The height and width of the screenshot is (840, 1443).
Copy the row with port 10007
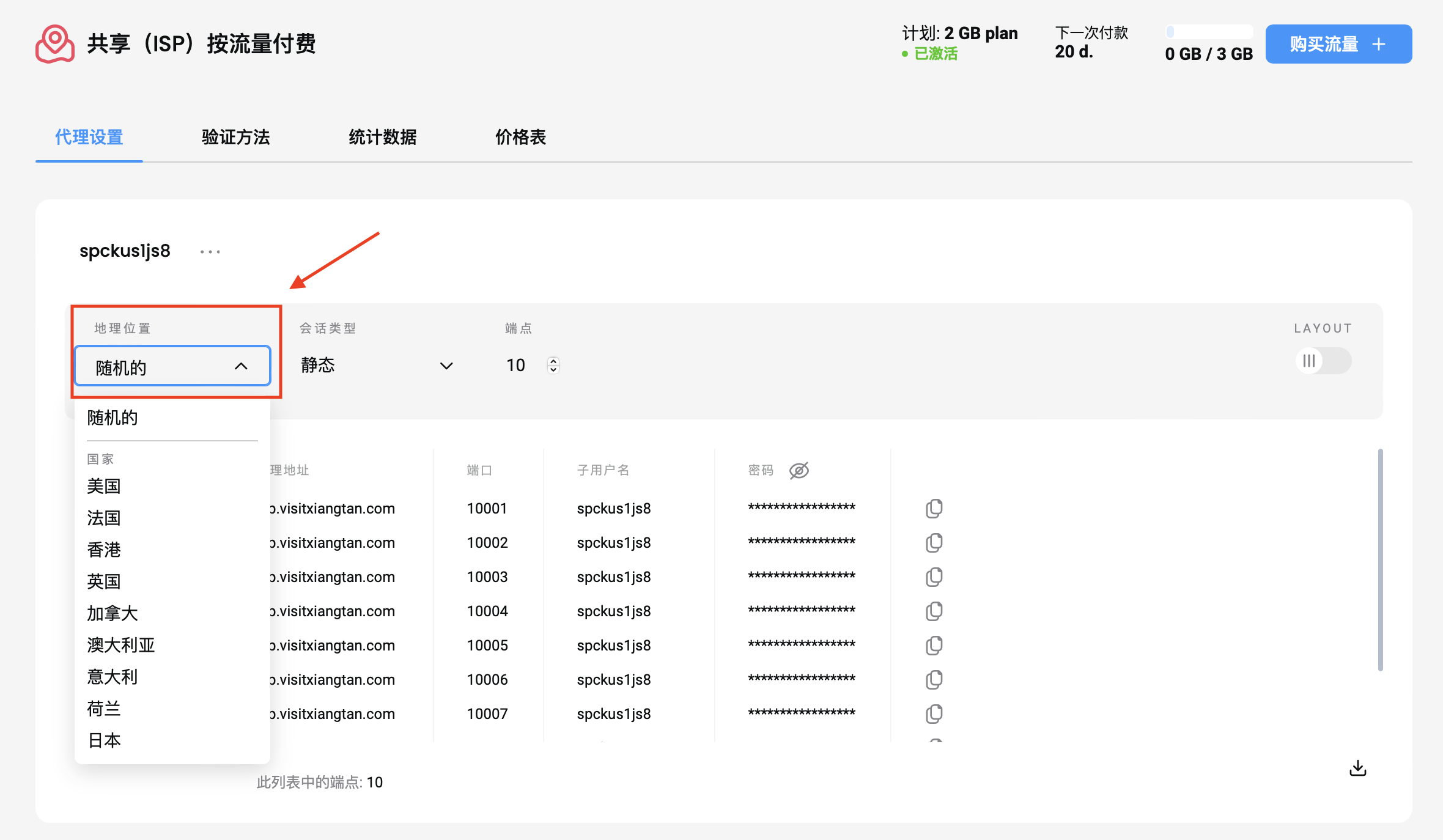[934, 714]
